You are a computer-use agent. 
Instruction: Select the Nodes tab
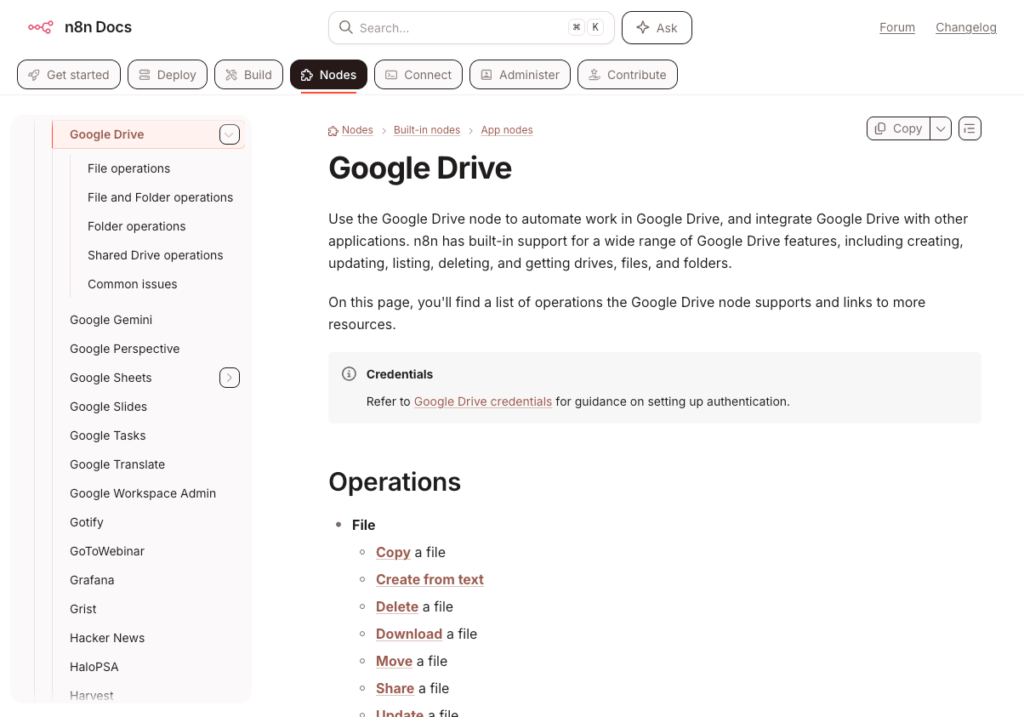(x=328, y=74)
